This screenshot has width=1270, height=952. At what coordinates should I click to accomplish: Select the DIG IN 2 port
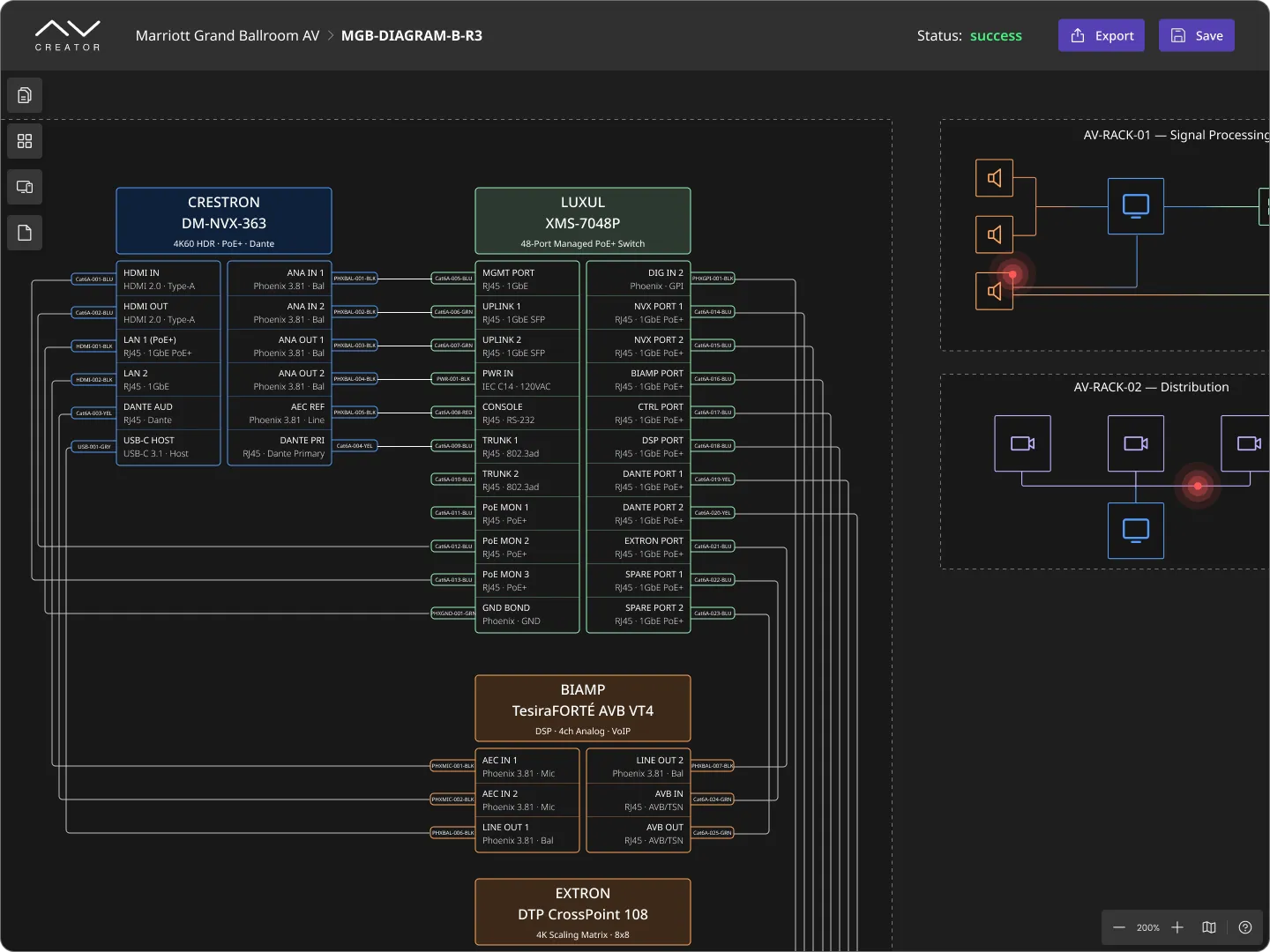point(639,279)
